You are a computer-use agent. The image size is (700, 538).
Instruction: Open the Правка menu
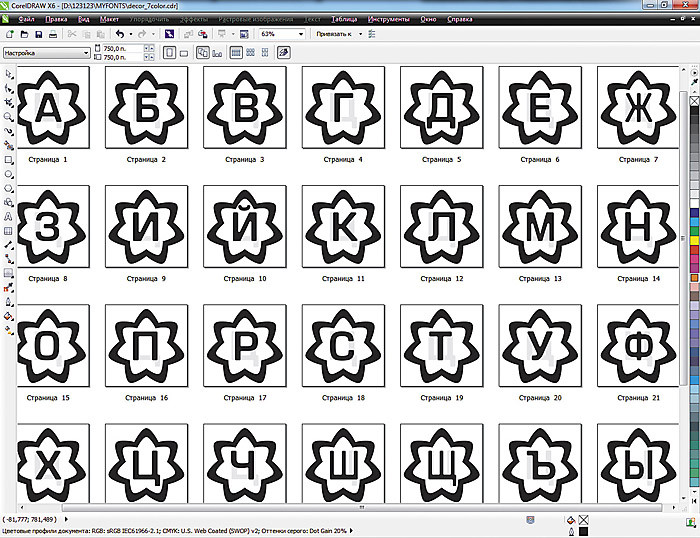click(56, 19)
